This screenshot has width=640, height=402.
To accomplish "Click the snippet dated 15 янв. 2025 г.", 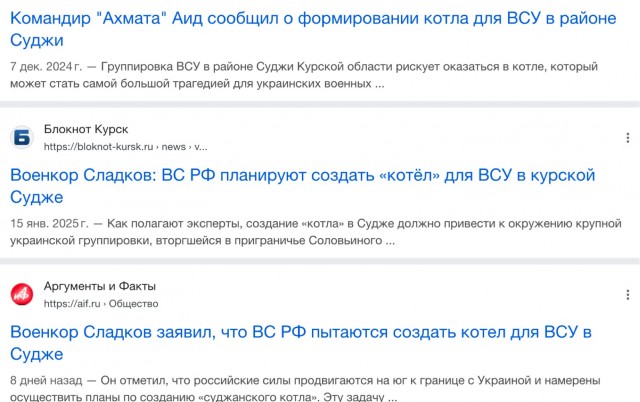I will click(x=316, y=232).
